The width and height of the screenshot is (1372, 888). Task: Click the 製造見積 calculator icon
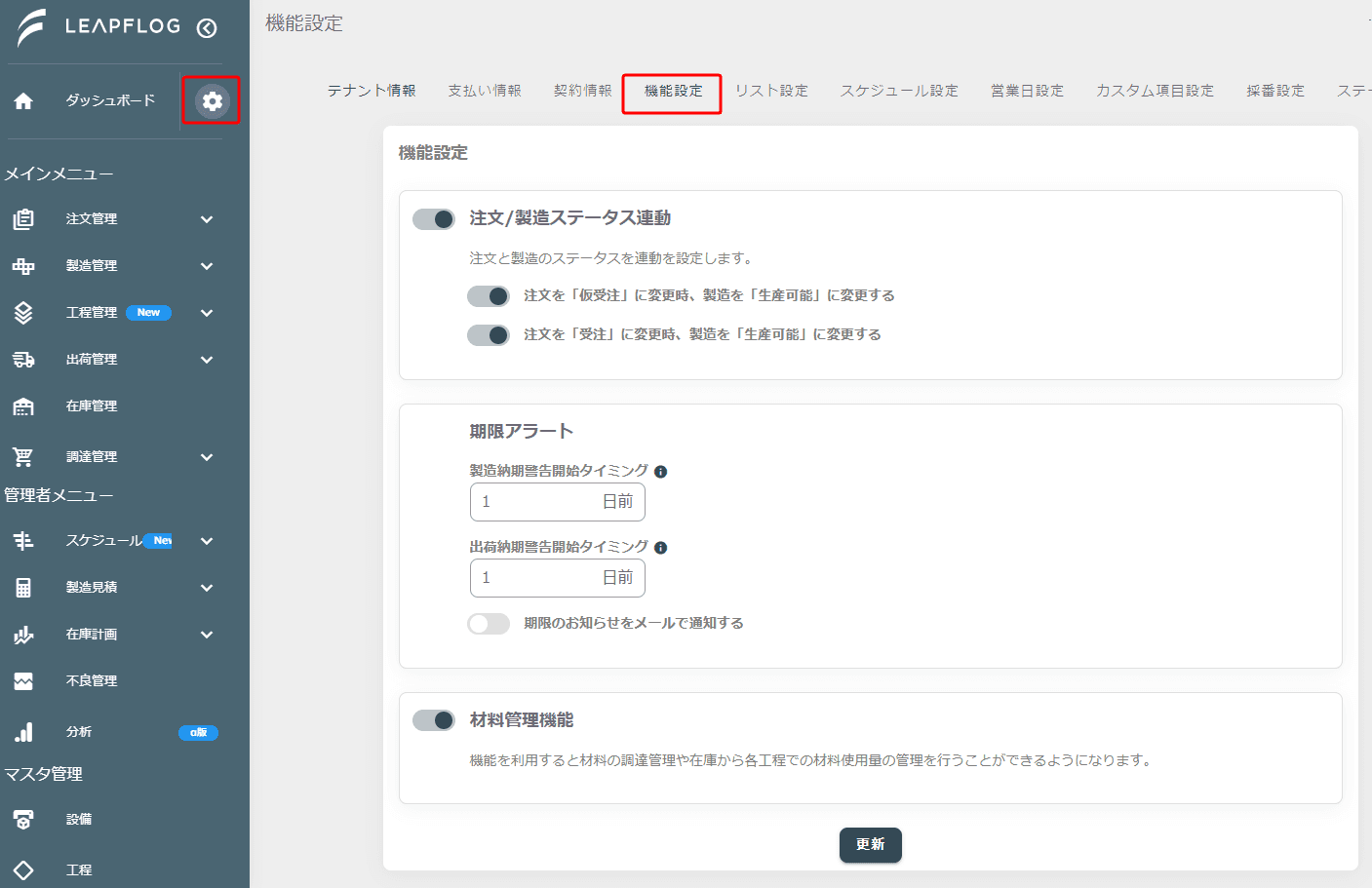click(x=23, y=588)
